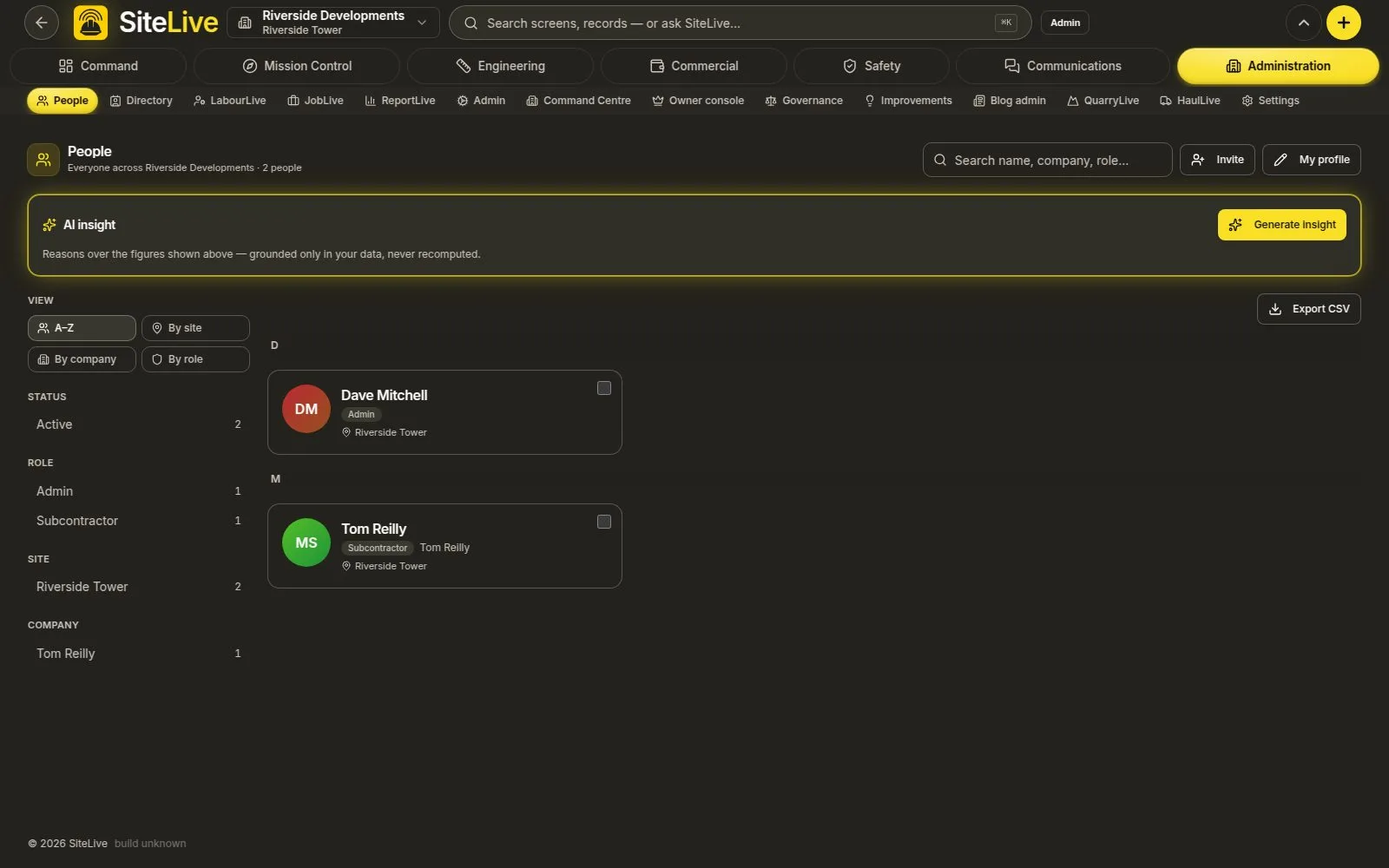Screen dimensions: 1389x868
Task: Click the AI insight sparkle icon
Action: click(49, 225)
